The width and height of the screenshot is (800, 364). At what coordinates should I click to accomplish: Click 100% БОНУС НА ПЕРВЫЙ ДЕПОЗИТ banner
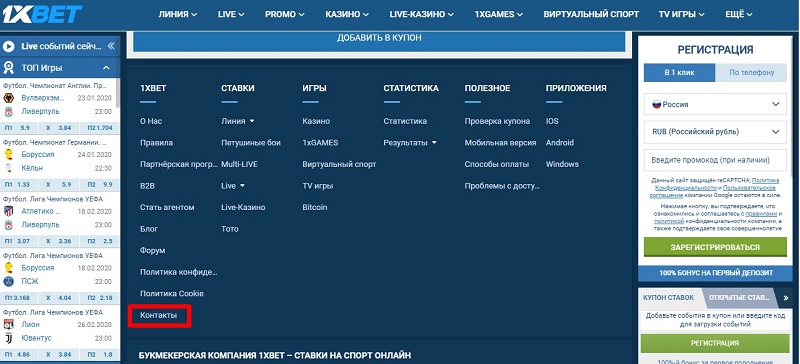click(x=715, y=273)
